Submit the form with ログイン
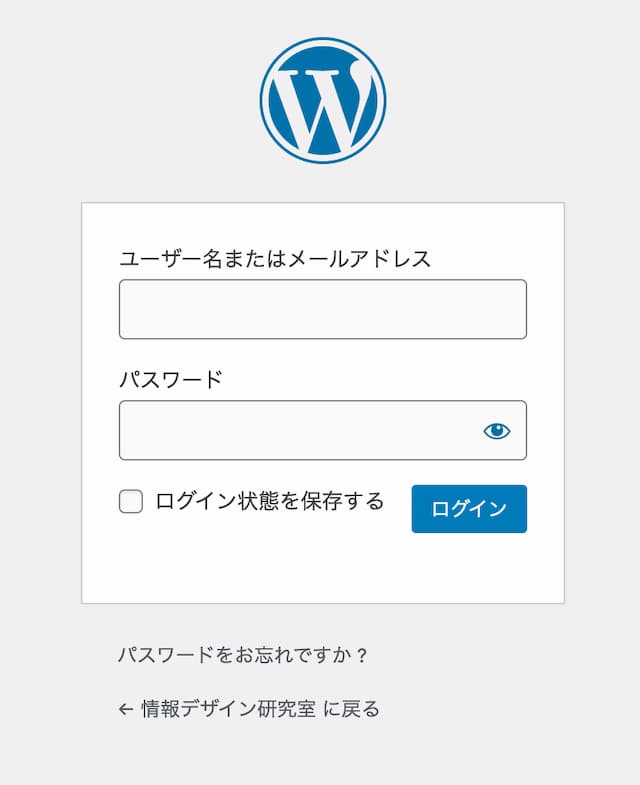The width and height of the screenshot is (640, 785). pos(469,509)
